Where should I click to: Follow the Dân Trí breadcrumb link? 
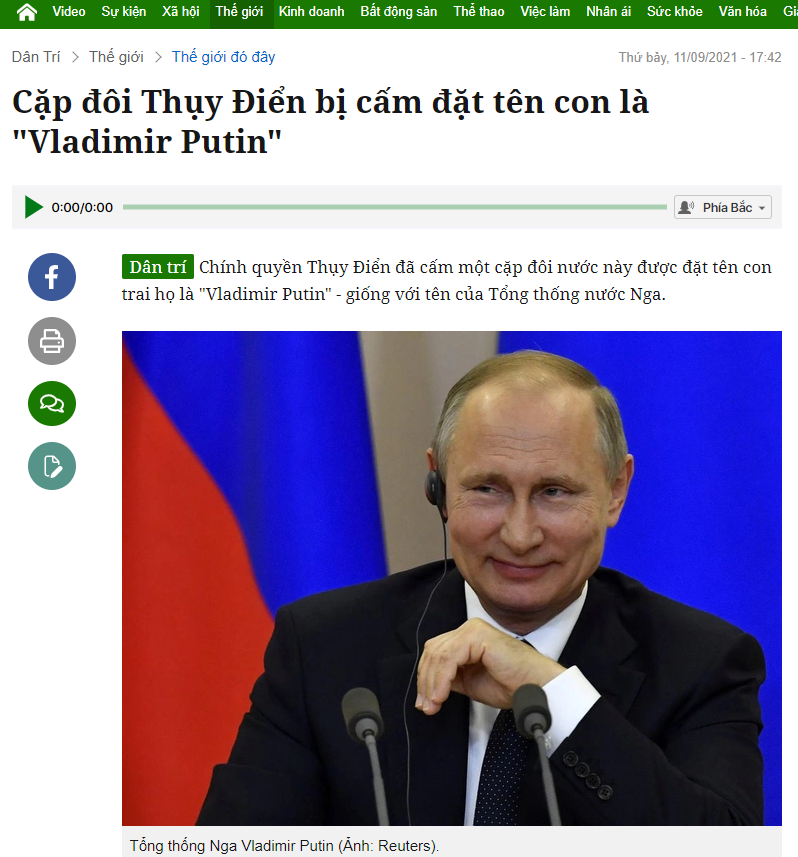click(36, 57)
